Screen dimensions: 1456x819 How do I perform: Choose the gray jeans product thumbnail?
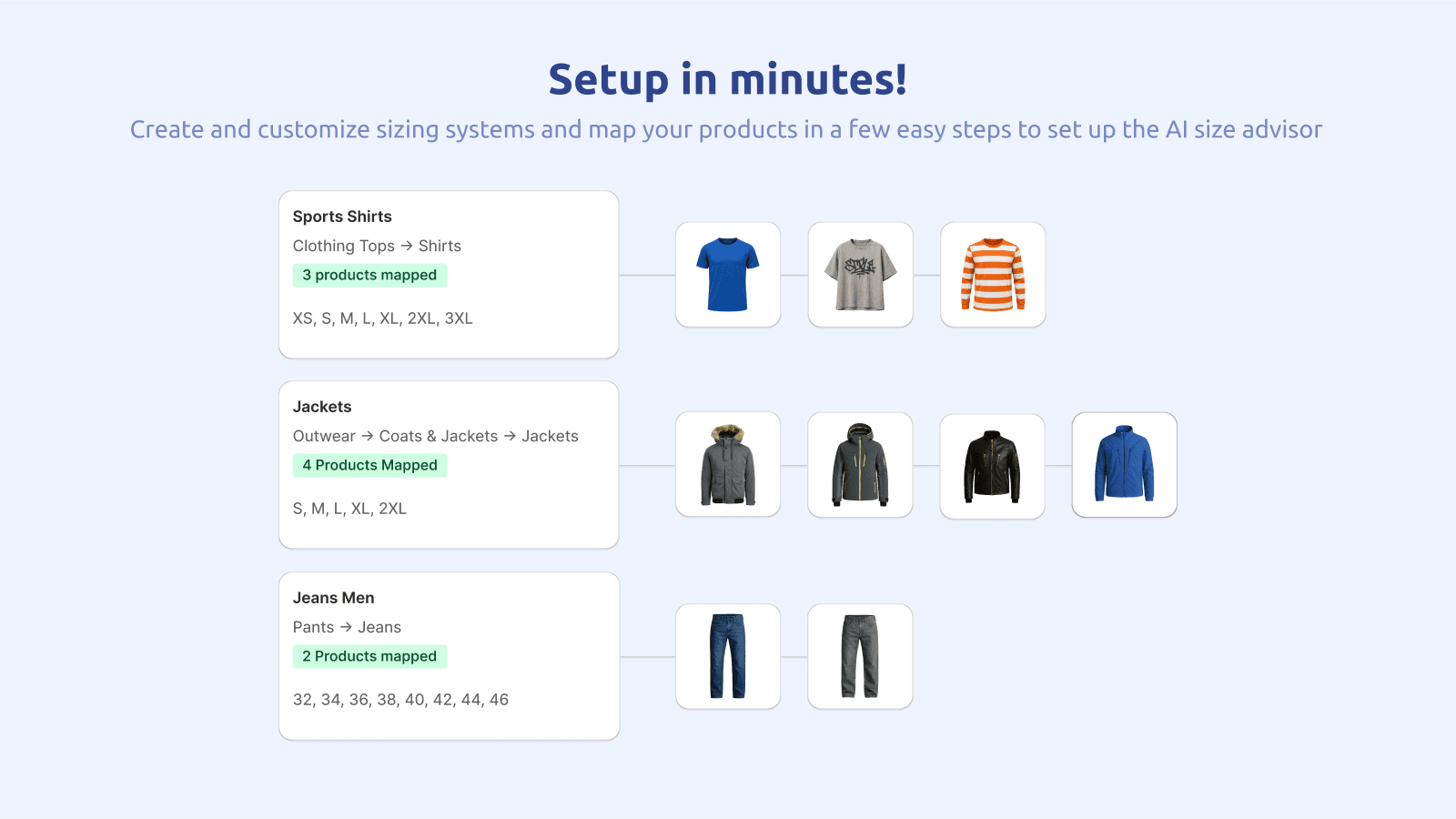click(860, 656)
